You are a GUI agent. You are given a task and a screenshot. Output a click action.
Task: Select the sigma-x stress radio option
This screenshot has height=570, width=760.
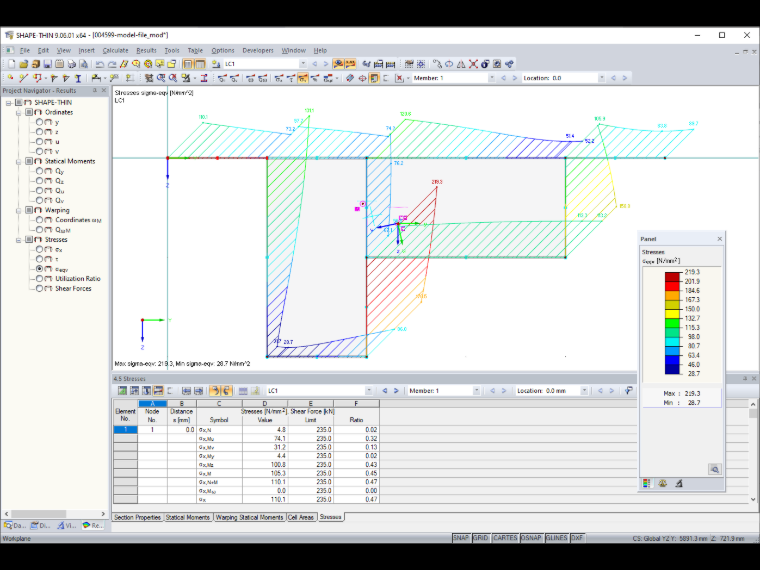tap(39, 250)
